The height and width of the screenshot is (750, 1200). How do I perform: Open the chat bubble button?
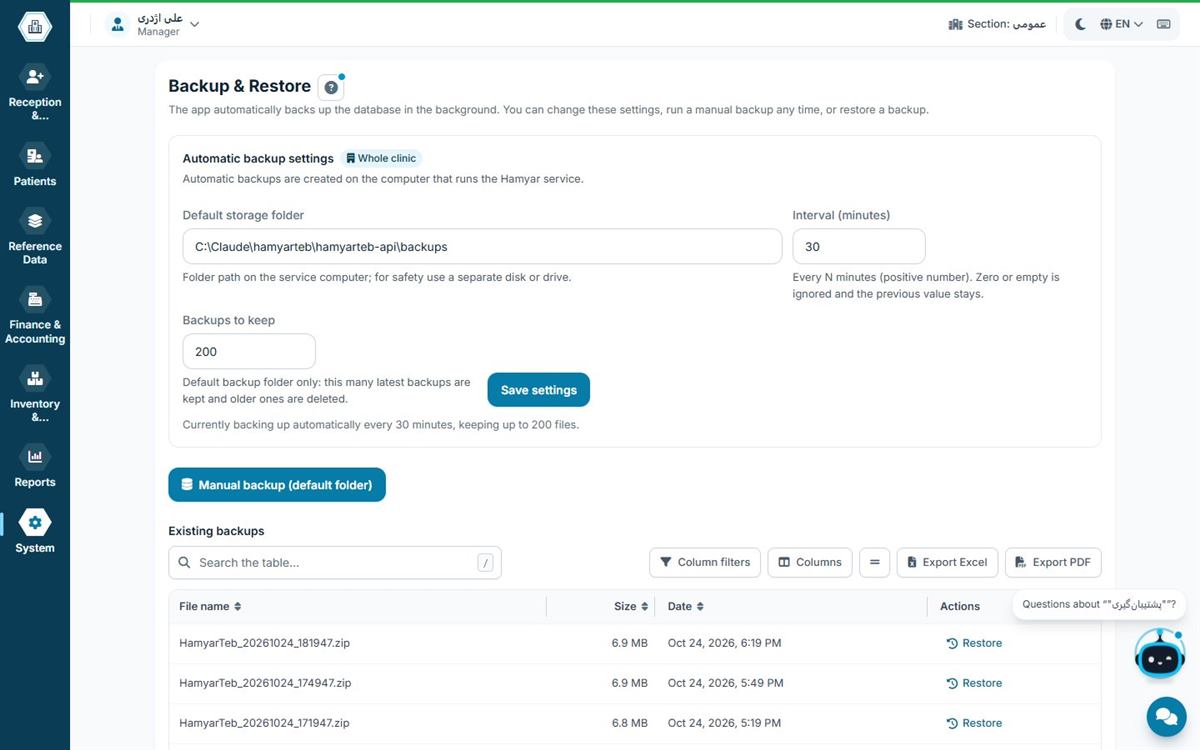(x=1166, y=716)
